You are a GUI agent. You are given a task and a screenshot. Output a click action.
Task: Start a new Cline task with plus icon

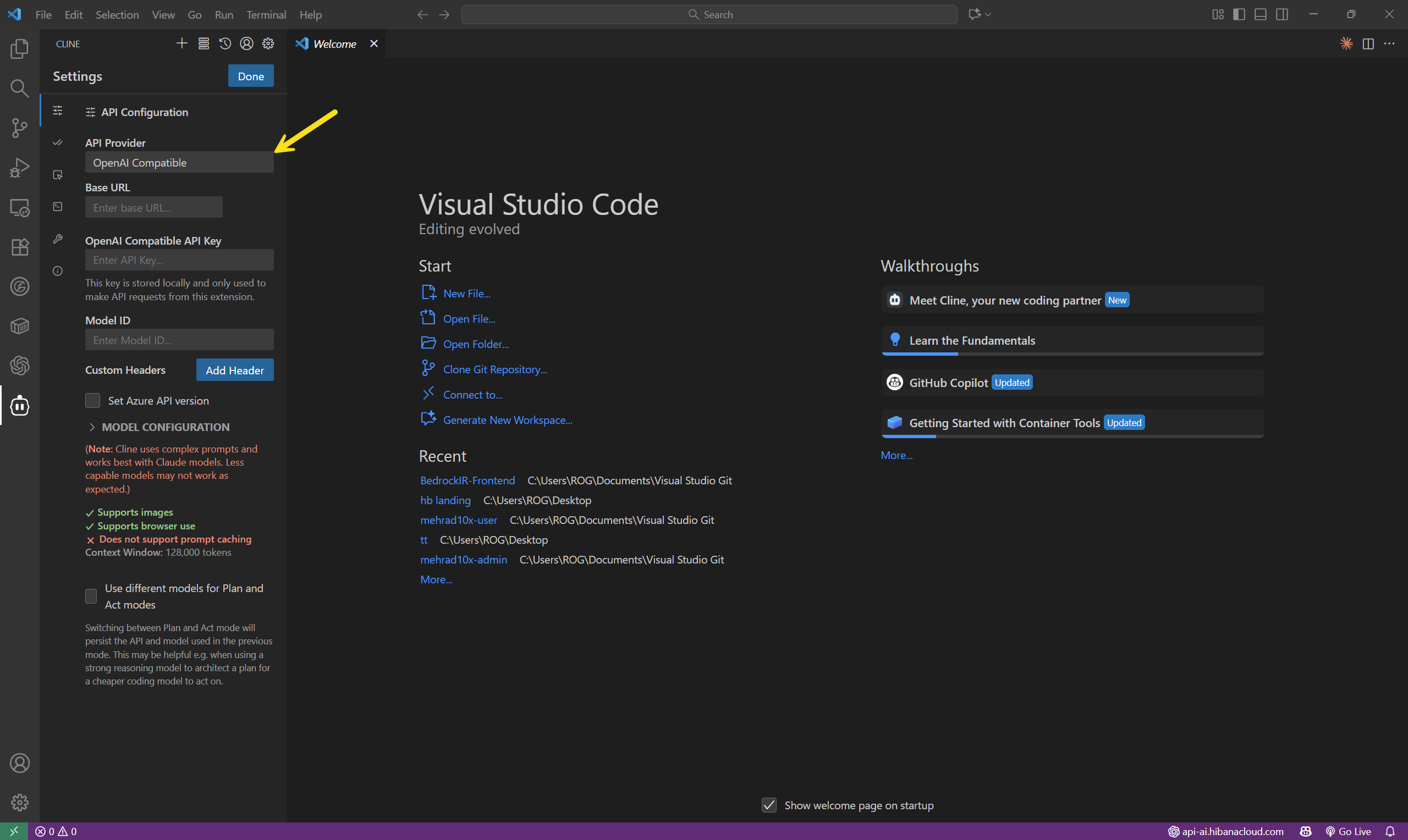(182, 43)
